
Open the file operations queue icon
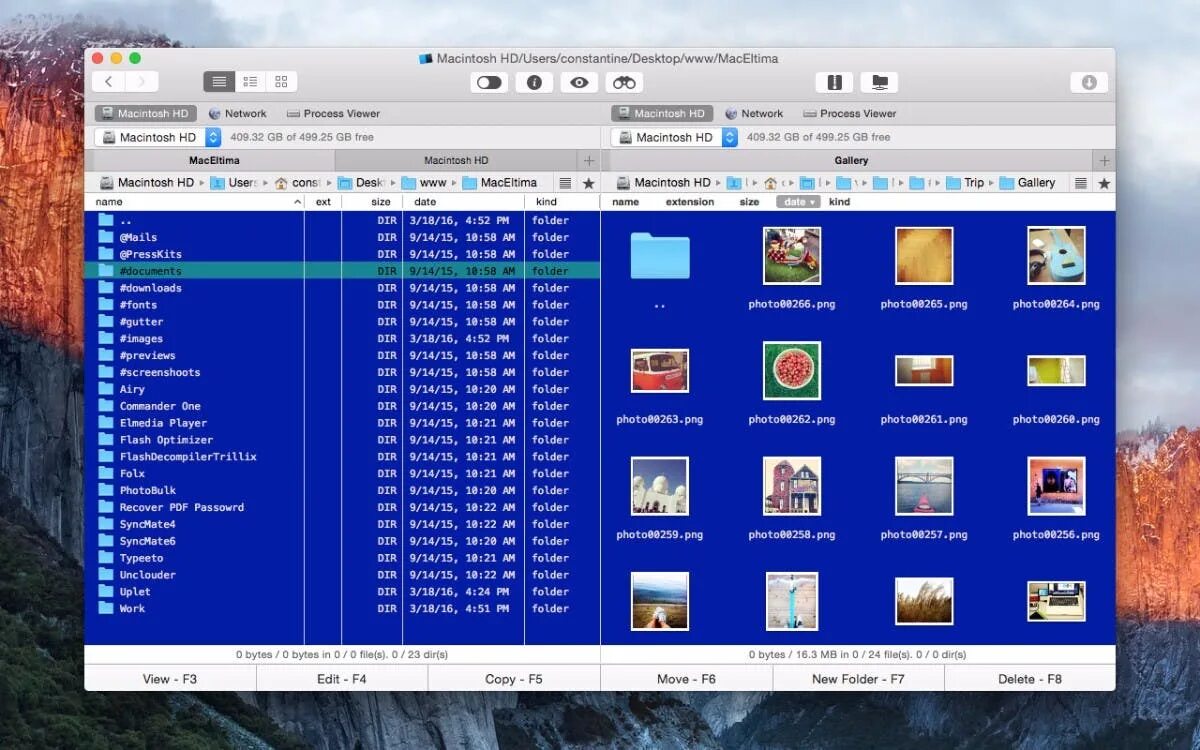point(834,82)
